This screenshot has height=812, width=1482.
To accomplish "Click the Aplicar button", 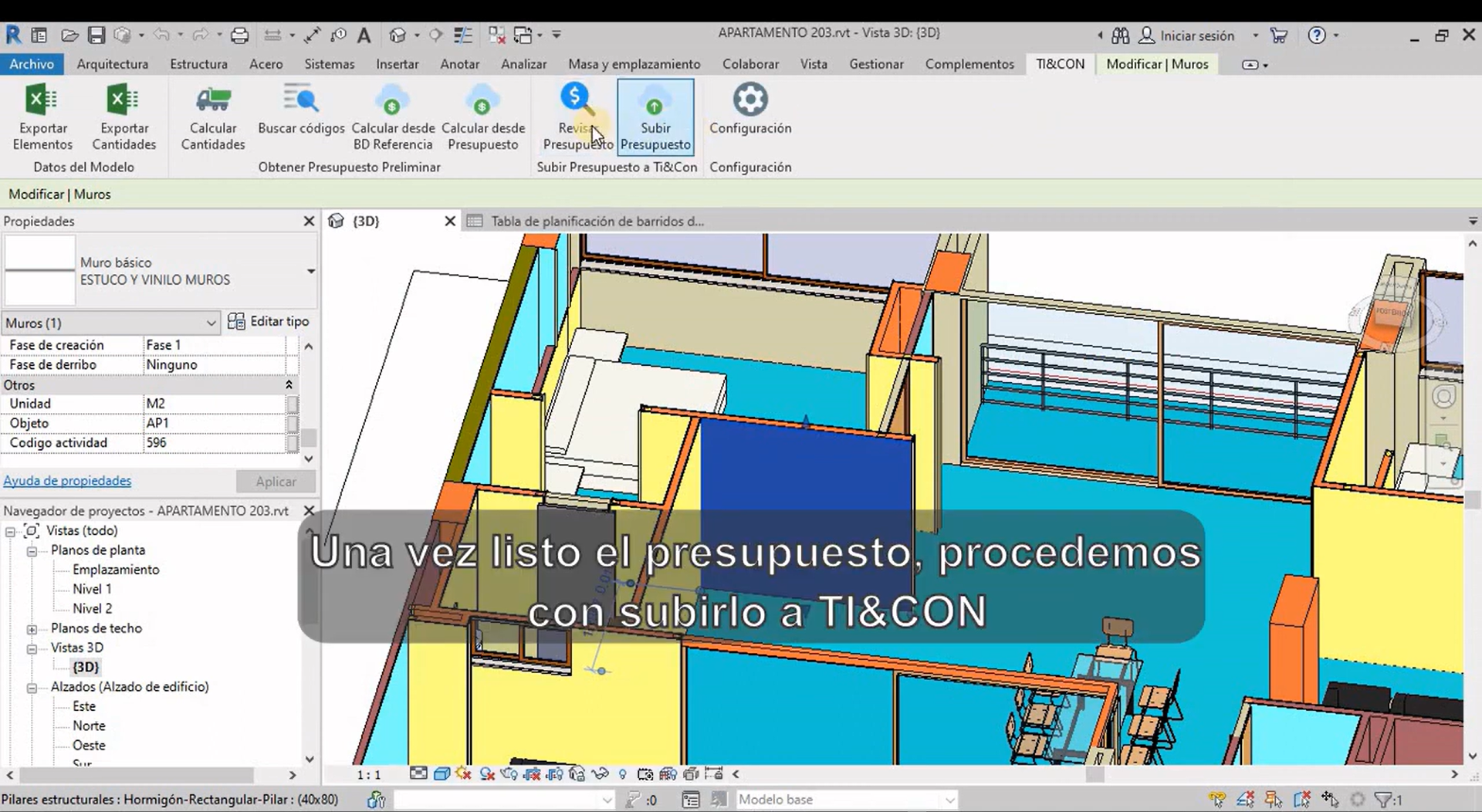I will coord(276,482).
